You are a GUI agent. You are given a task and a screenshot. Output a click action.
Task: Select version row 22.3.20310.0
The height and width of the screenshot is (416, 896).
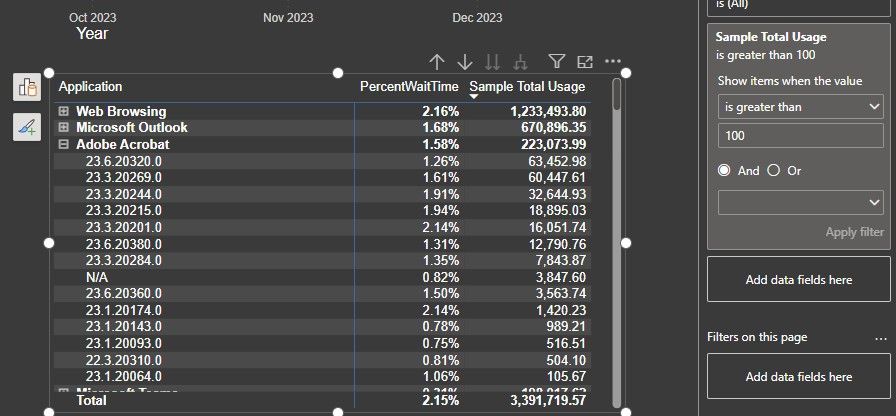tap(322, 361)
